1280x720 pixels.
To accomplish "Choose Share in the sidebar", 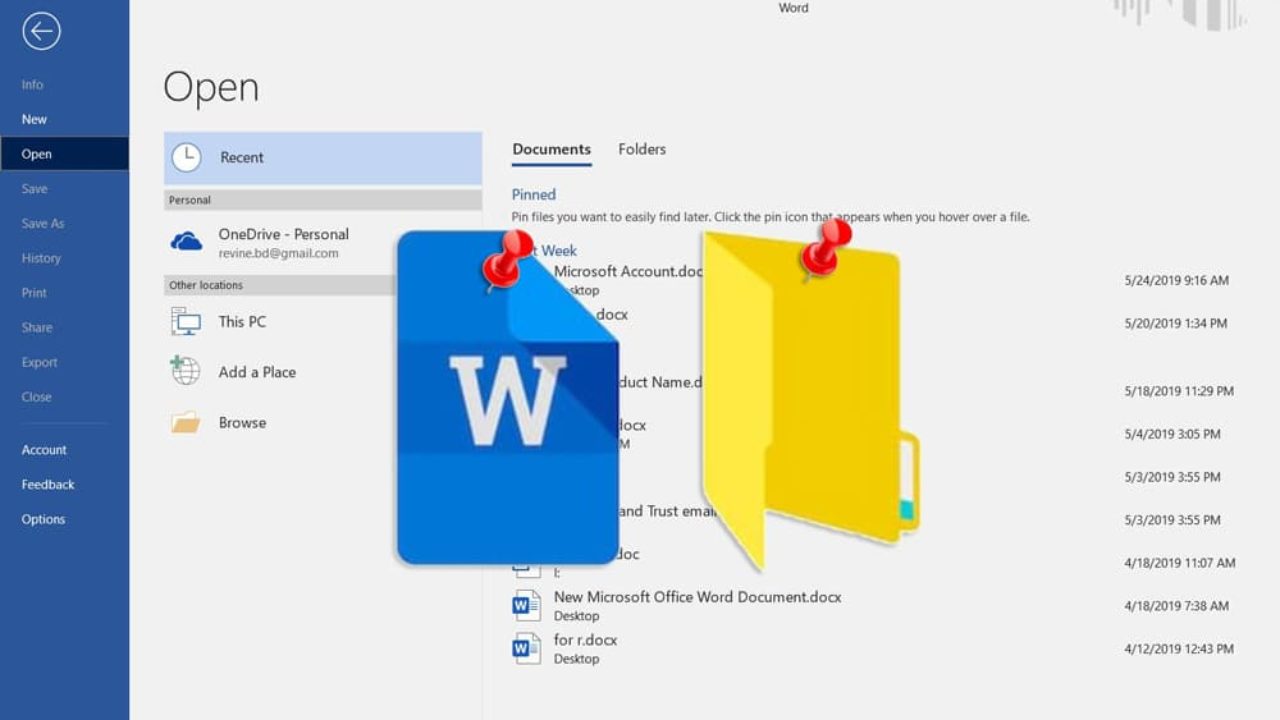I will click(x=37, y=328).
